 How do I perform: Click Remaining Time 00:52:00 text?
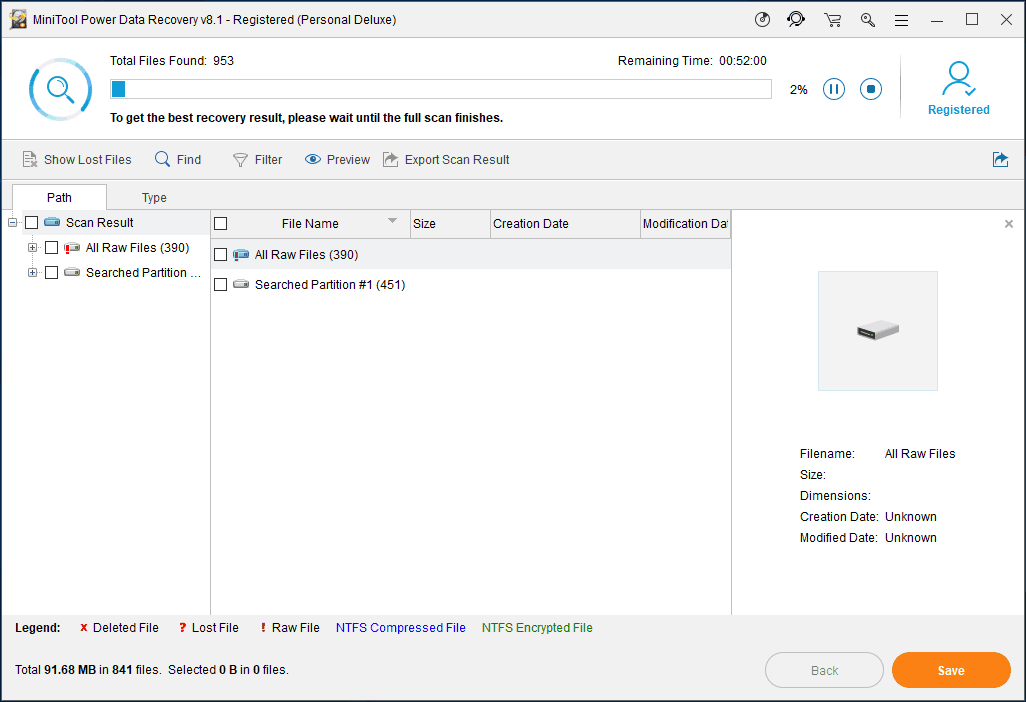692,61
